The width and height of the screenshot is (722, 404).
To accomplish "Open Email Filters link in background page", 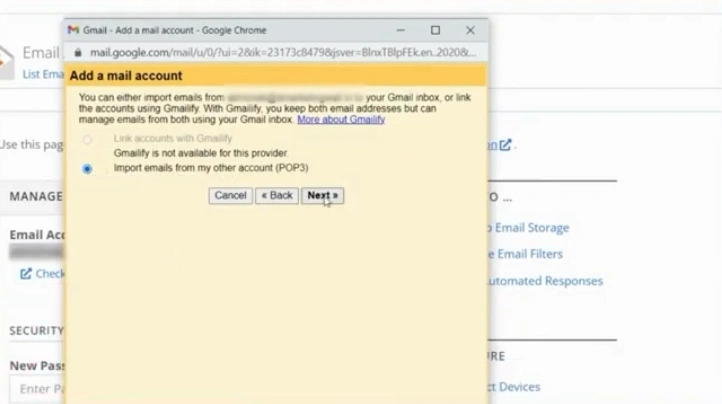I will pos(525,254).
